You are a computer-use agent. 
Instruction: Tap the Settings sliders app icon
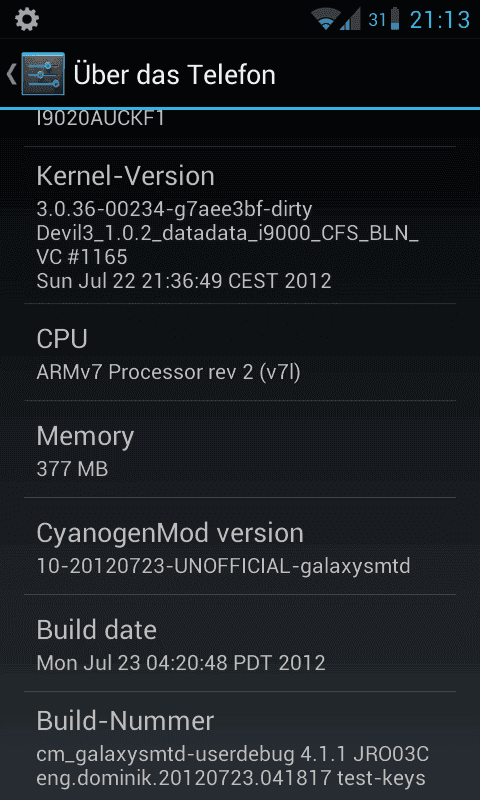click(x=43, y=73)
